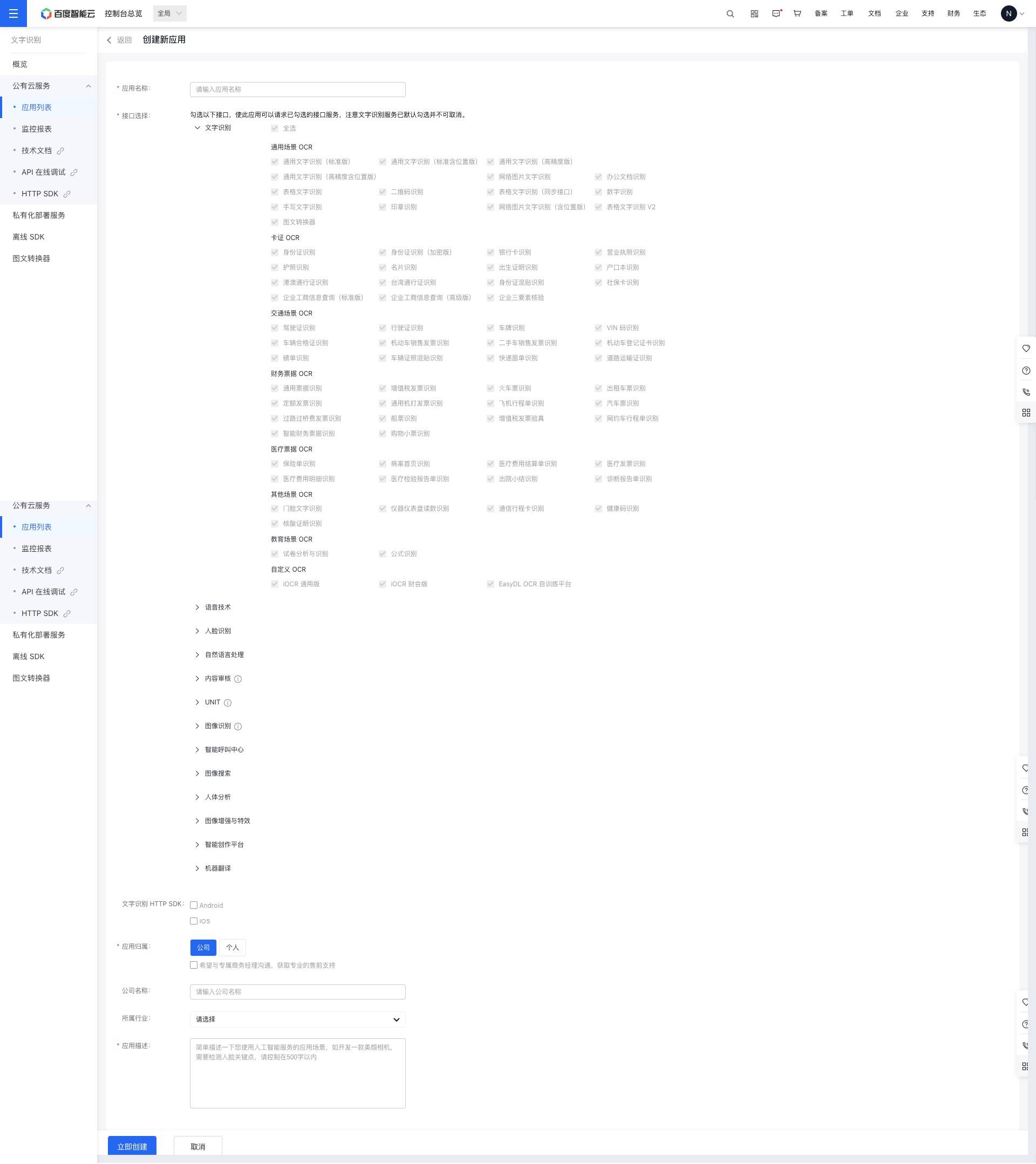The width and height of the screenshot is (1036, 1164).
Task: Select 个人 as application ownership
Action: click(x=233, y=947)
